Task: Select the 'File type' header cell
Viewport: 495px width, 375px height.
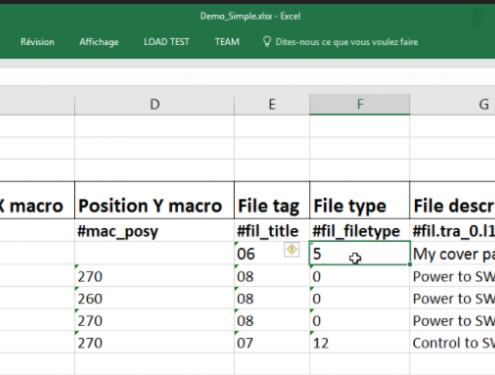Action: (360, 200)
